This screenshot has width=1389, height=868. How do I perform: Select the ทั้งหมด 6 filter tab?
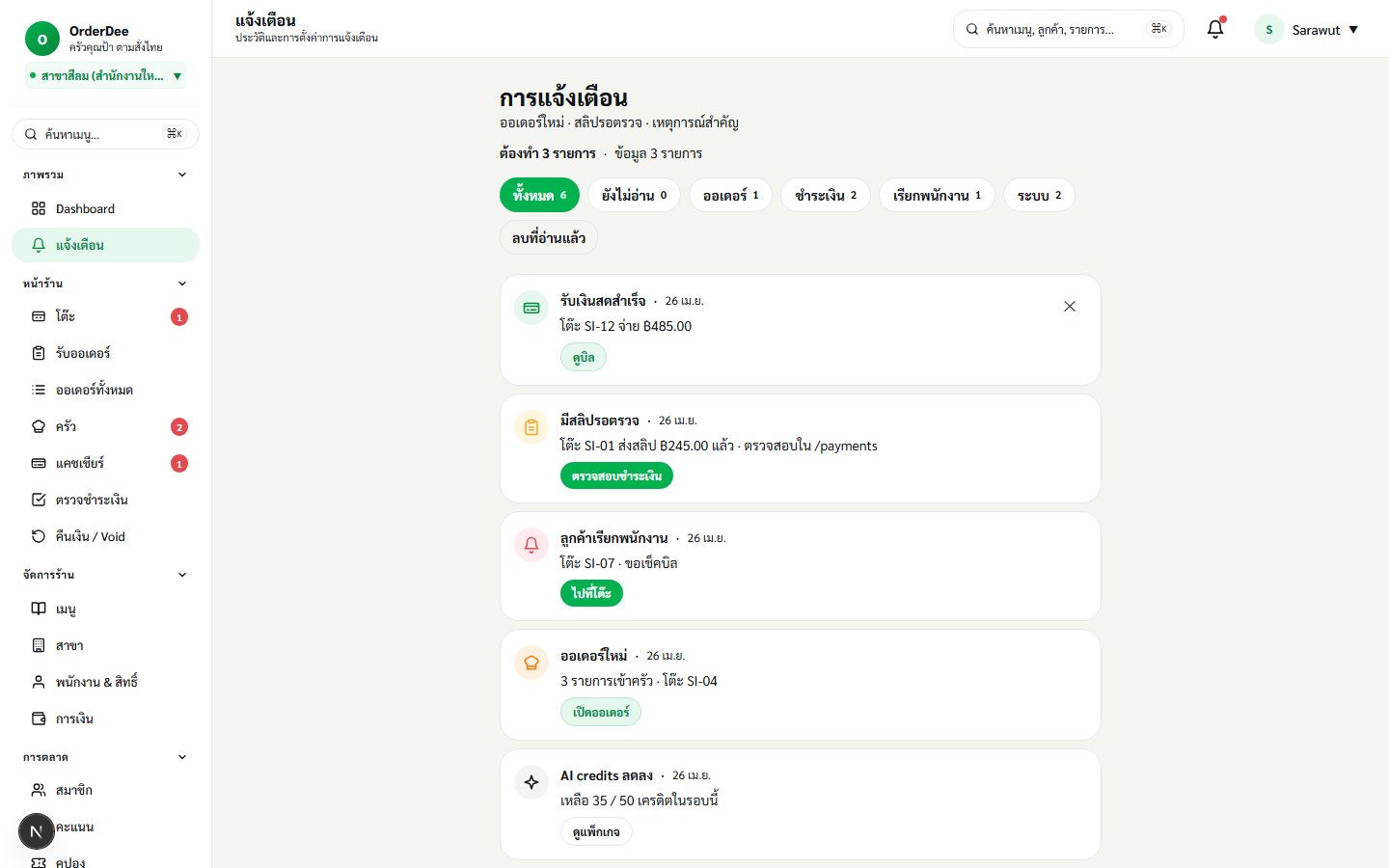point(539,195)
